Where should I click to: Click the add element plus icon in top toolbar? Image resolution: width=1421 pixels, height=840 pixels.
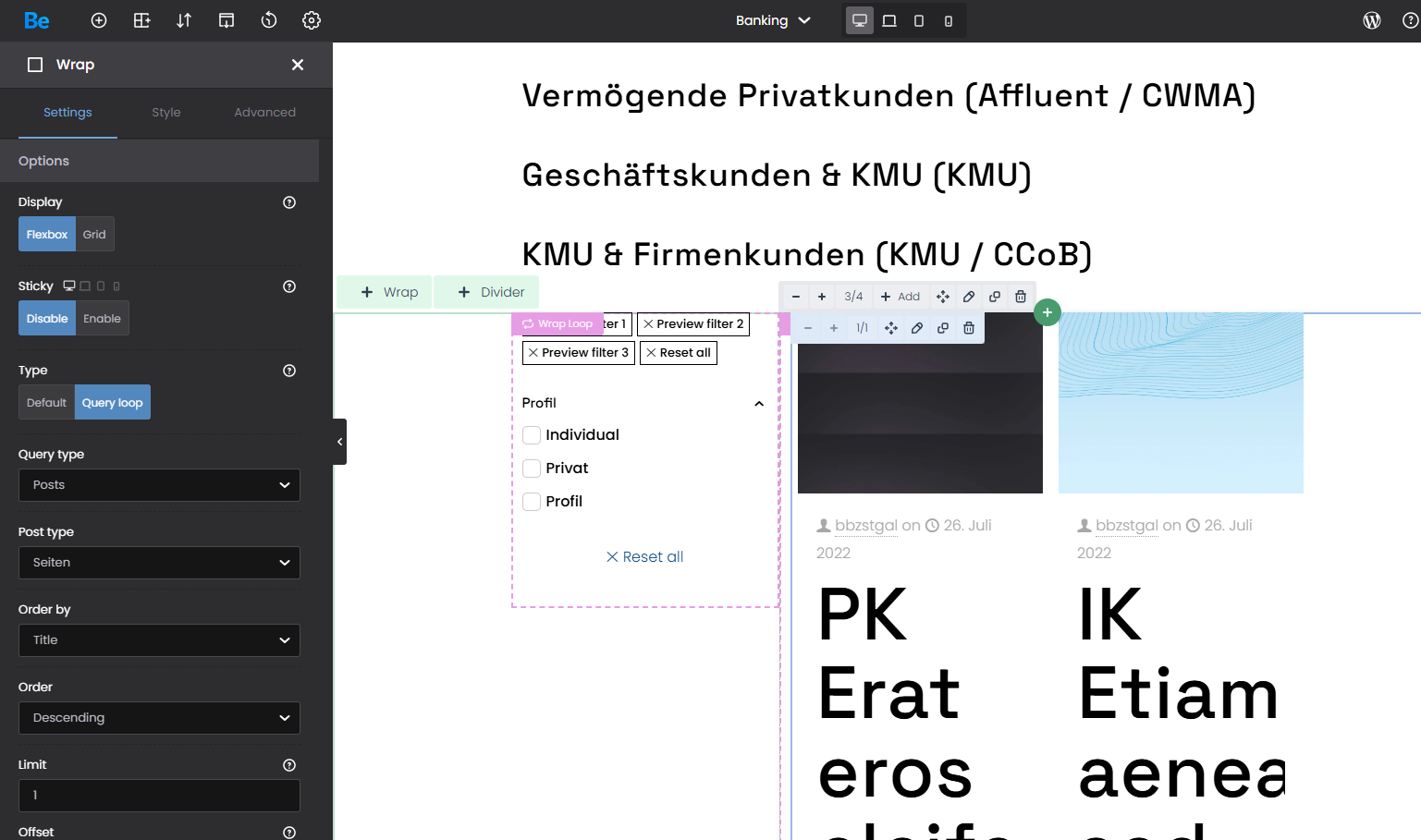[x=99, y=20]
